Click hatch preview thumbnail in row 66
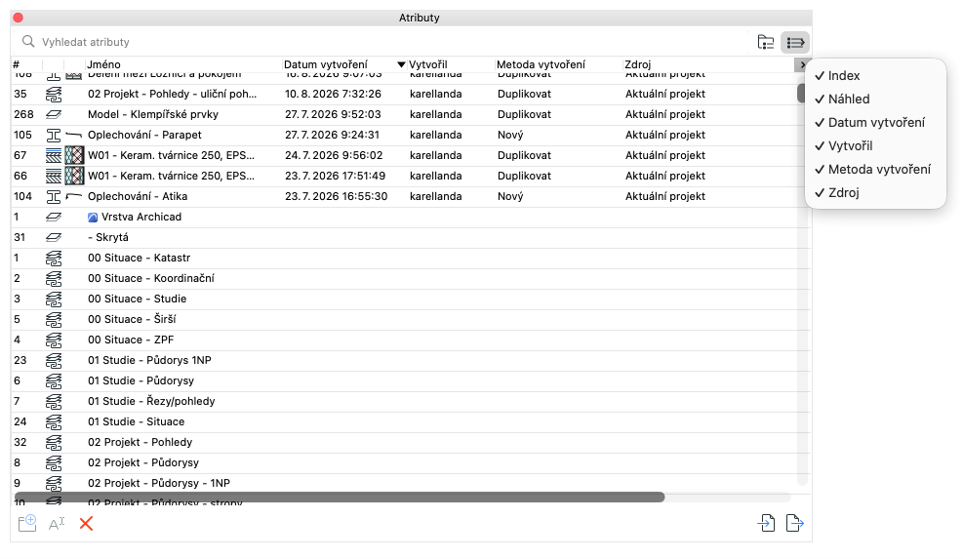Viewport: 963px width, 559px height. [x=74, y=176]
